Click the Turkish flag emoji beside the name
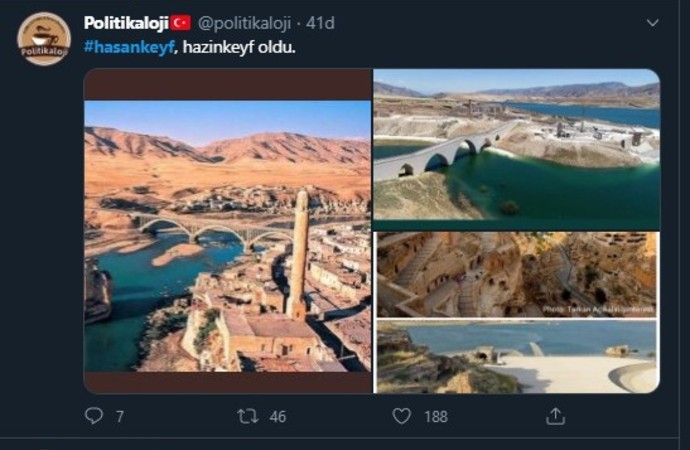The width and height of the screenshot is (690, 450). (x=181, y=22)
